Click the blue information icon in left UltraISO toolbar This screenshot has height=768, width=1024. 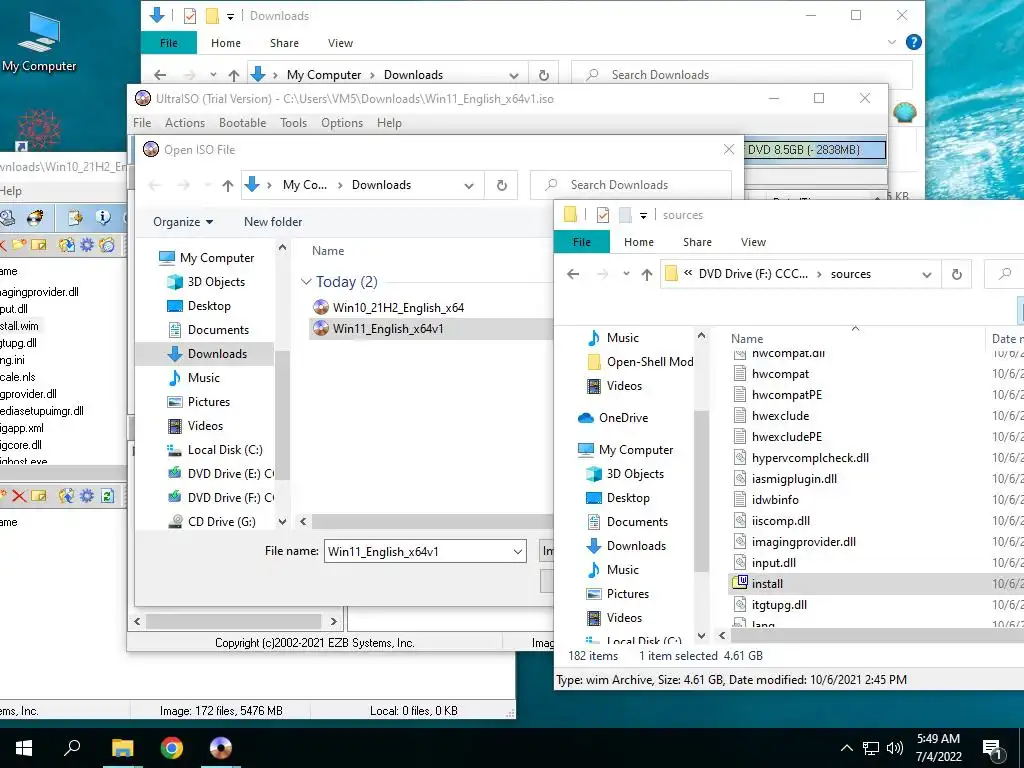[103, 217]
